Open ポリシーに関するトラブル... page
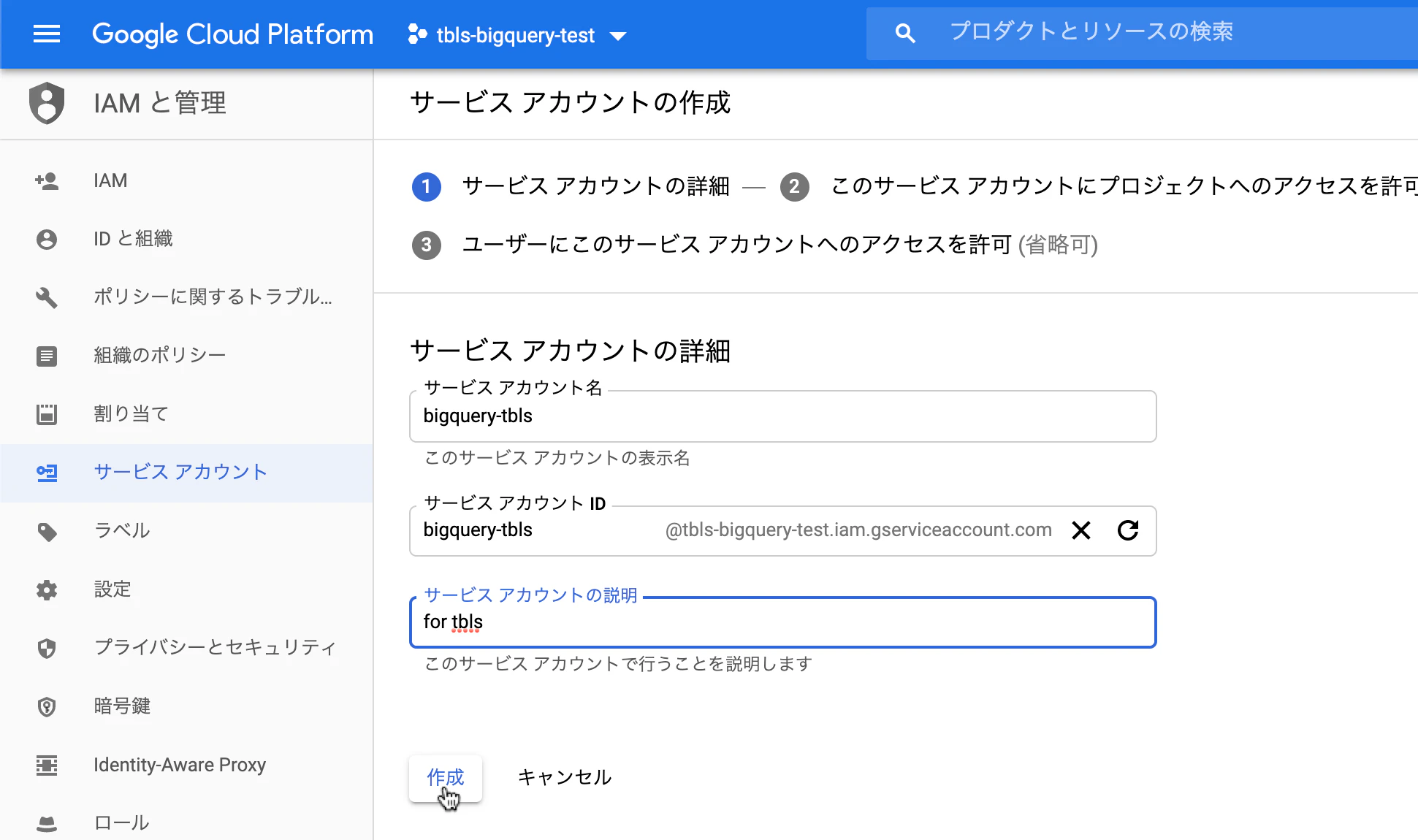Screen dimensions: 1418x840 point(187,297)
